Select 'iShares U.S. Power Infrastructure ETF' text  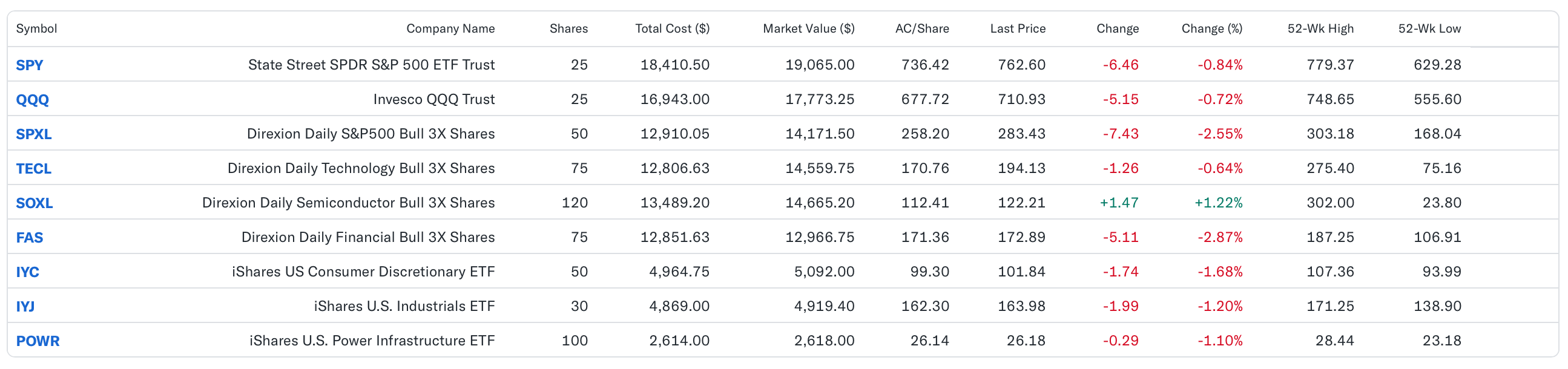coord(372,341)
